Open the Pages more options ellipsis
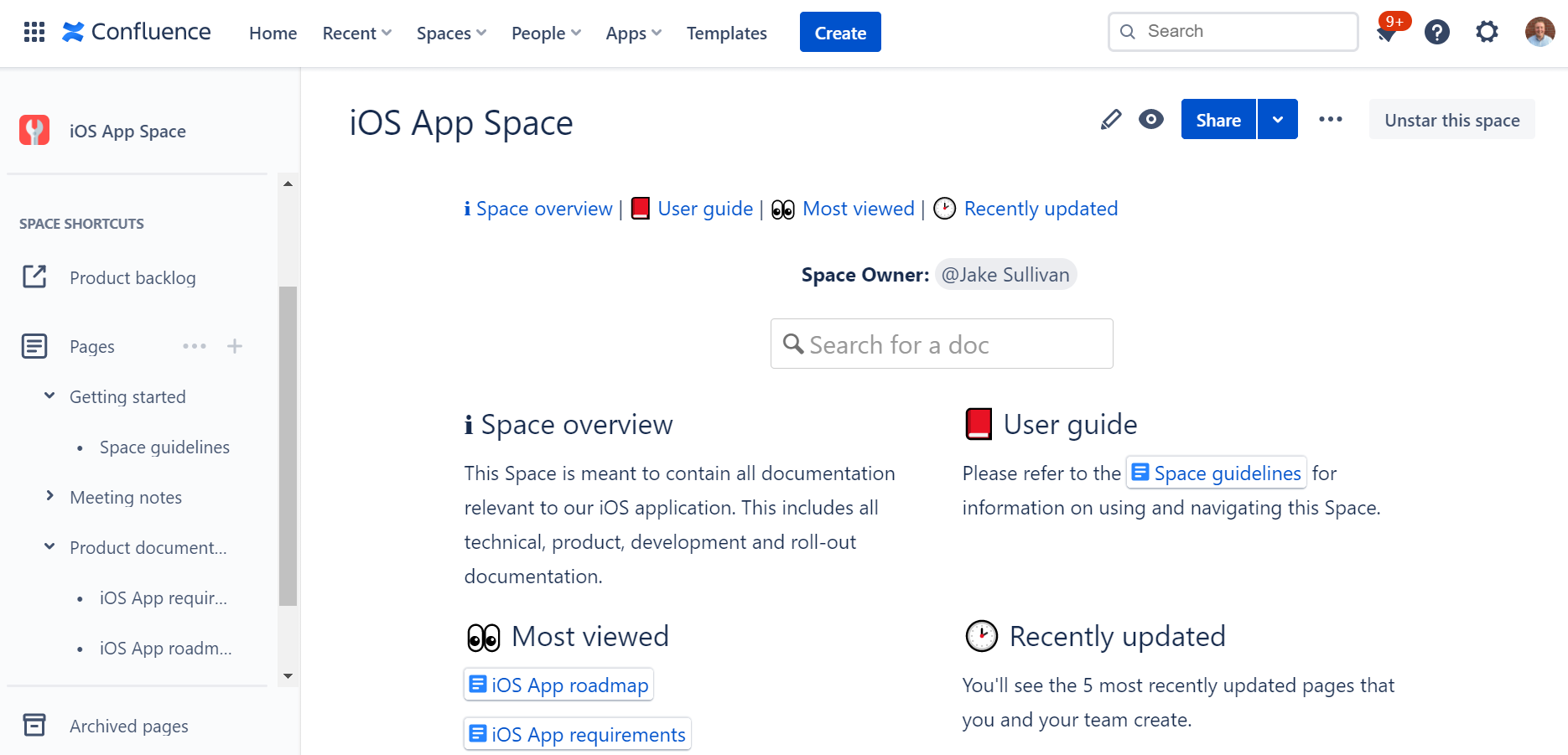 pos(195,346)
